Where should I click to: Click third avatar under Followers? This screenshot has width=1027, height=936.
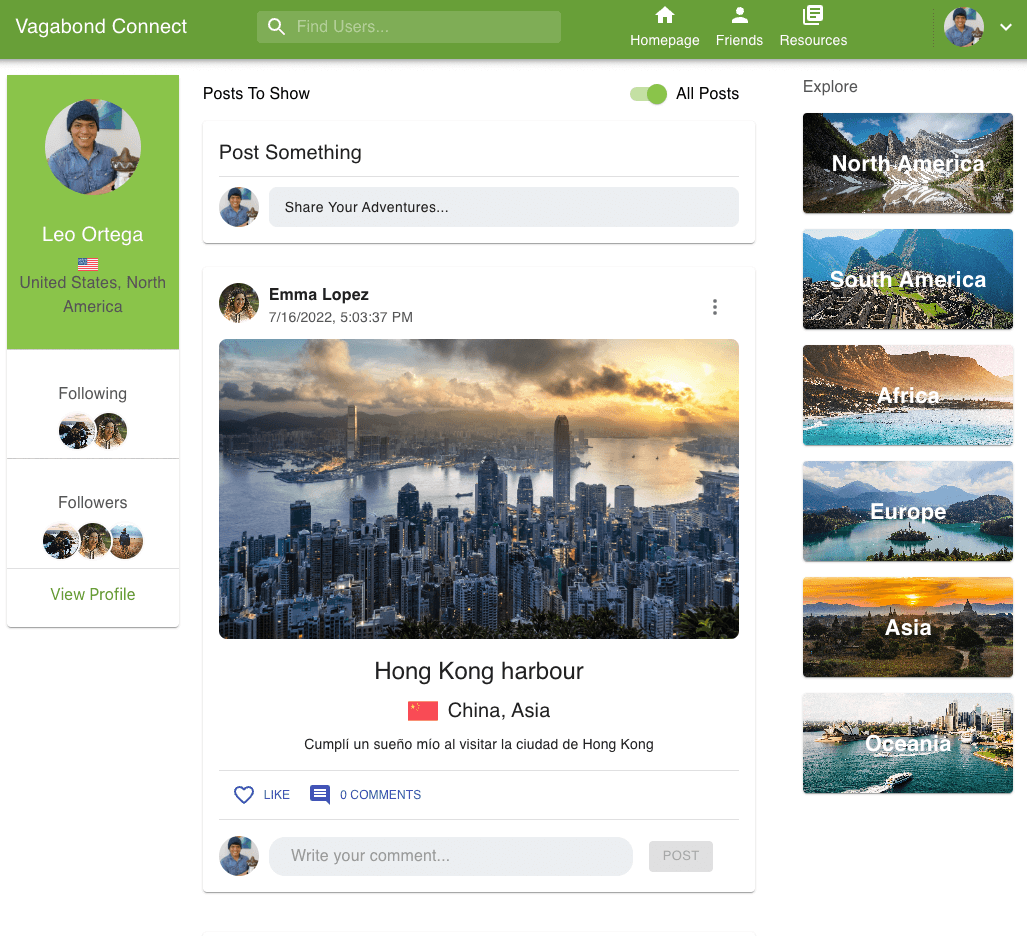(x=126, y=541)
